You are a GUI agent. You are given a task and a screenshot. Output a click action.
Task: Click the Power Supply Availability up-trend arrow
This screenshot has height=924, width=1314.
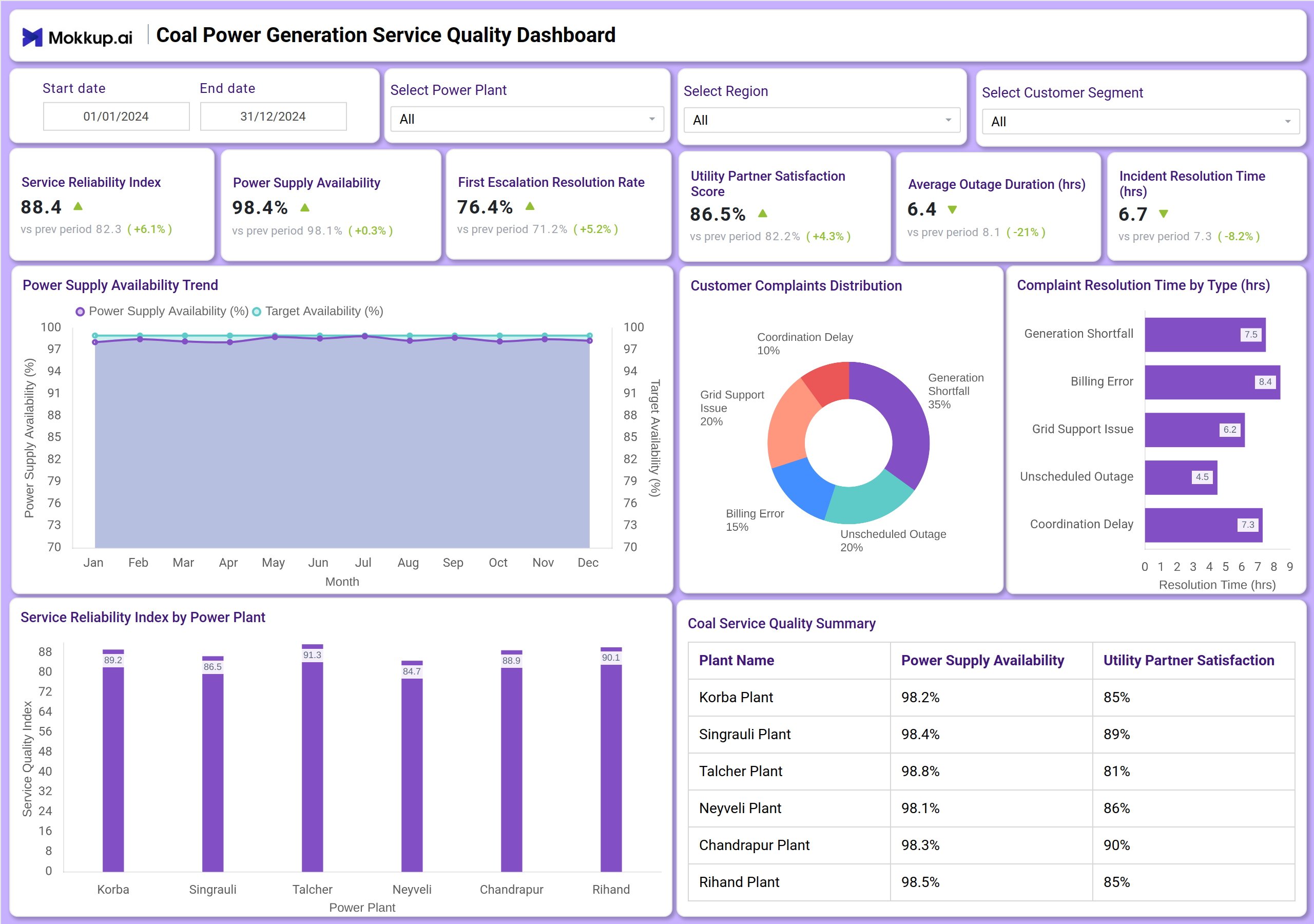tap(305, 207)
